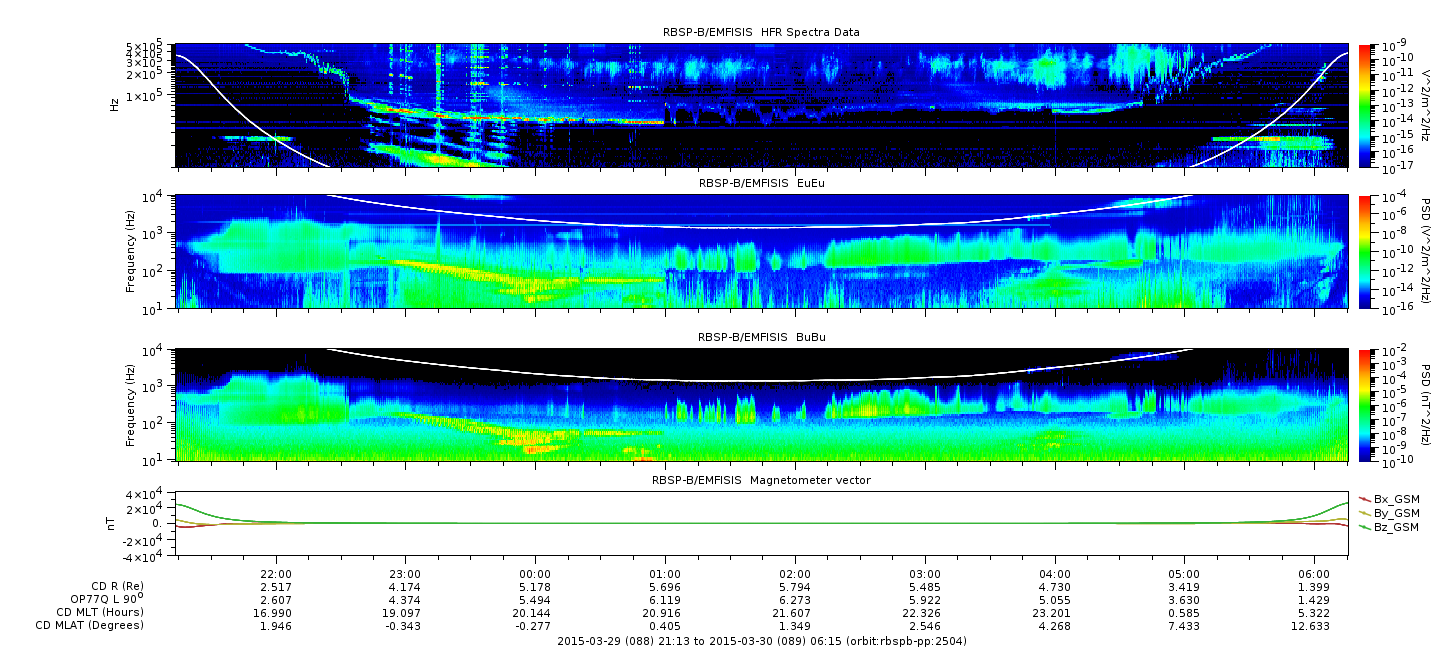Select the 'Magnetometer vector' panel title
This screenshot has width=1447, height=658.
point(761,481)
